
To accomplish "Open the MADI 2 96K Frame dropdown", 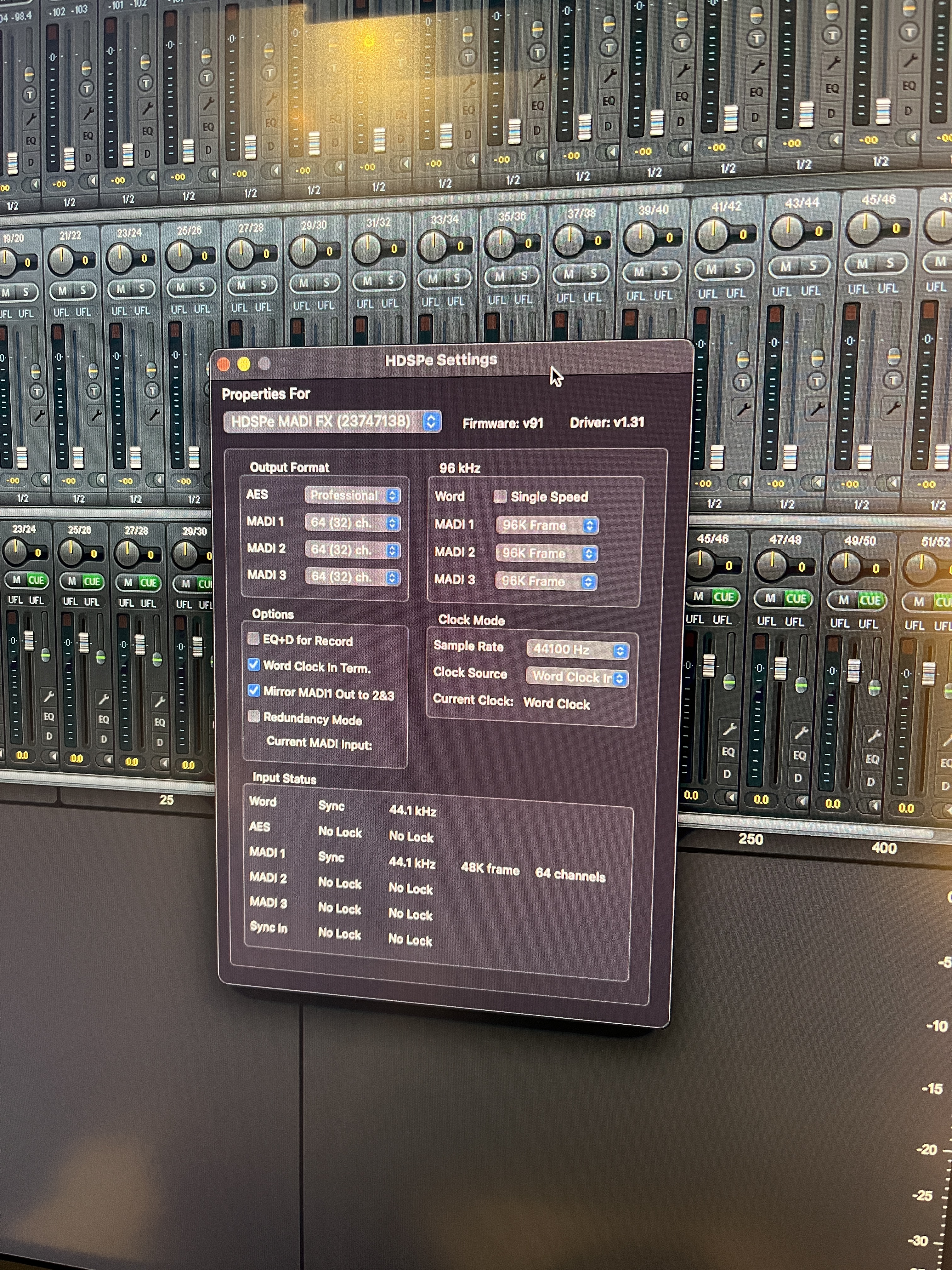I will (x=546, y=553).
